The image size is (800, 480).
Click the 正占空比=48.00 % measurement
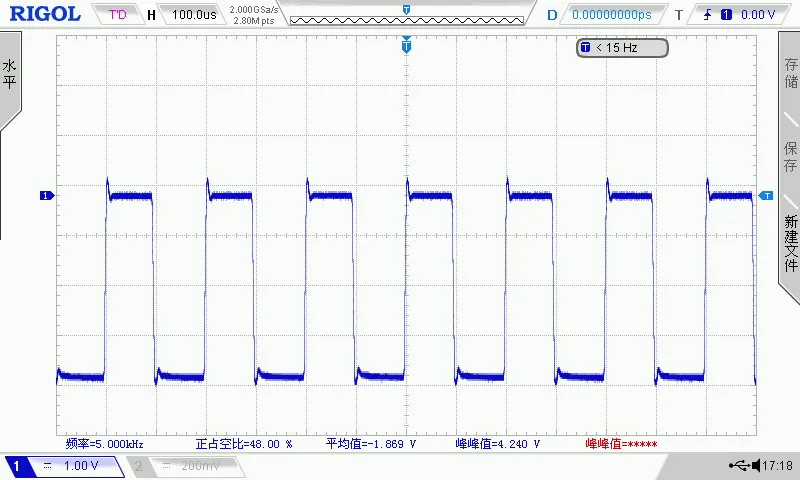[244, 444]
